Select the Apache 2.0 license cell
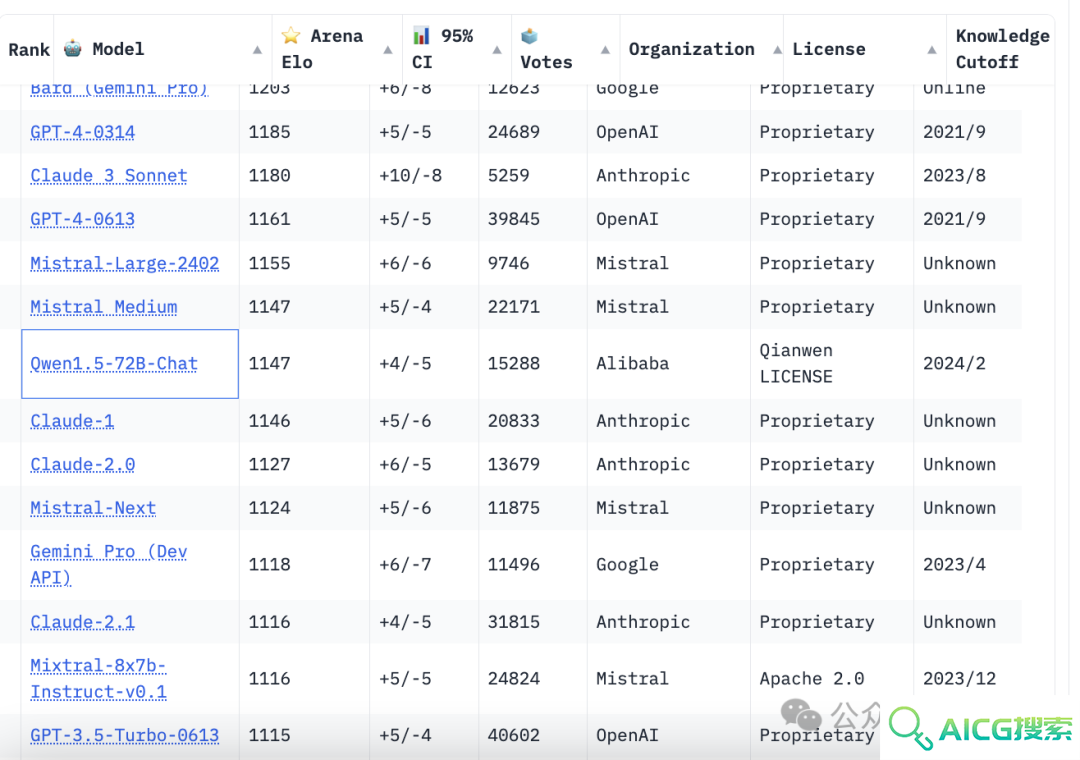Image resolution: width=1080 pixels, height=760 pixels. pos(812,679)
